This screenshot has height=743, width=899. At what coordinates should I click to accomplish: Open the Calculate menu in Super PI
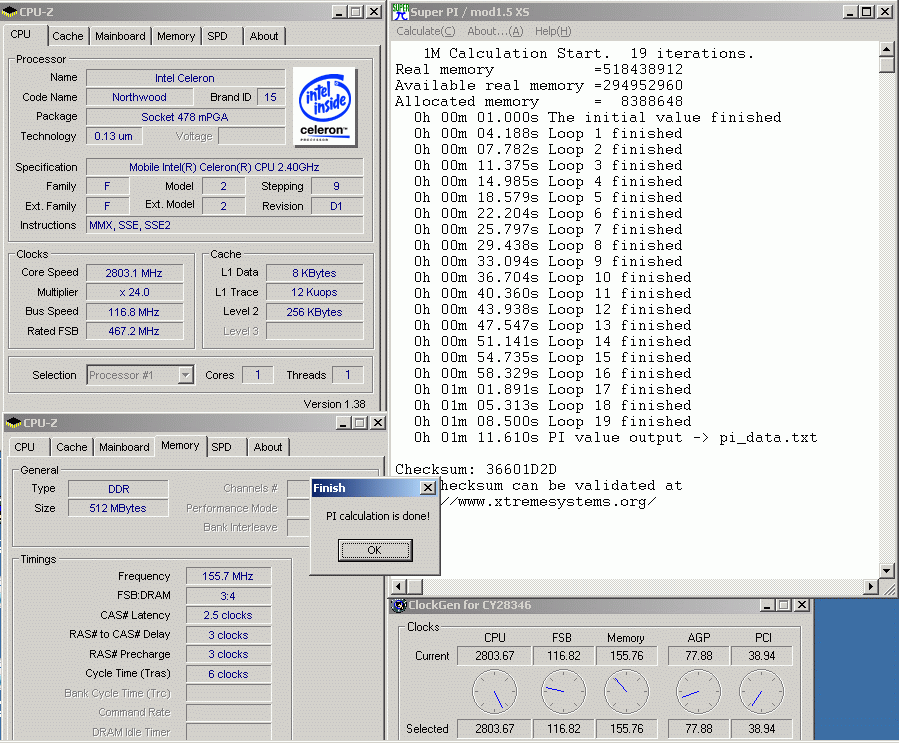(x=425, y=31)
